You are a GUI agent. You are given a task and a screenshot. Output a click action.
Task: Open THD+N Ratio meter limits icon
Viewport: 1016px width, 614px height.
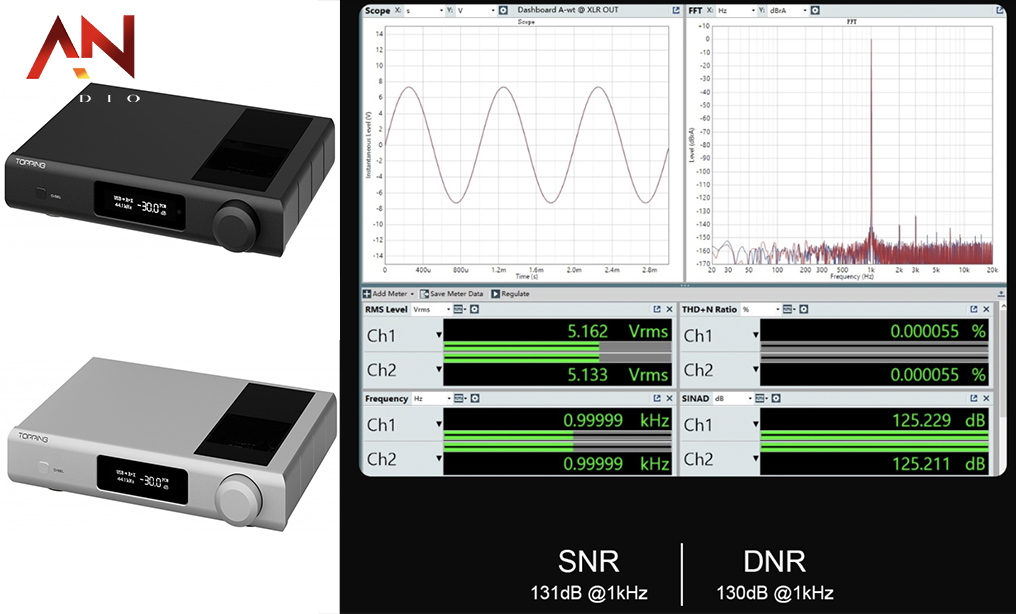pyautogui.click(x=788, y=310)
